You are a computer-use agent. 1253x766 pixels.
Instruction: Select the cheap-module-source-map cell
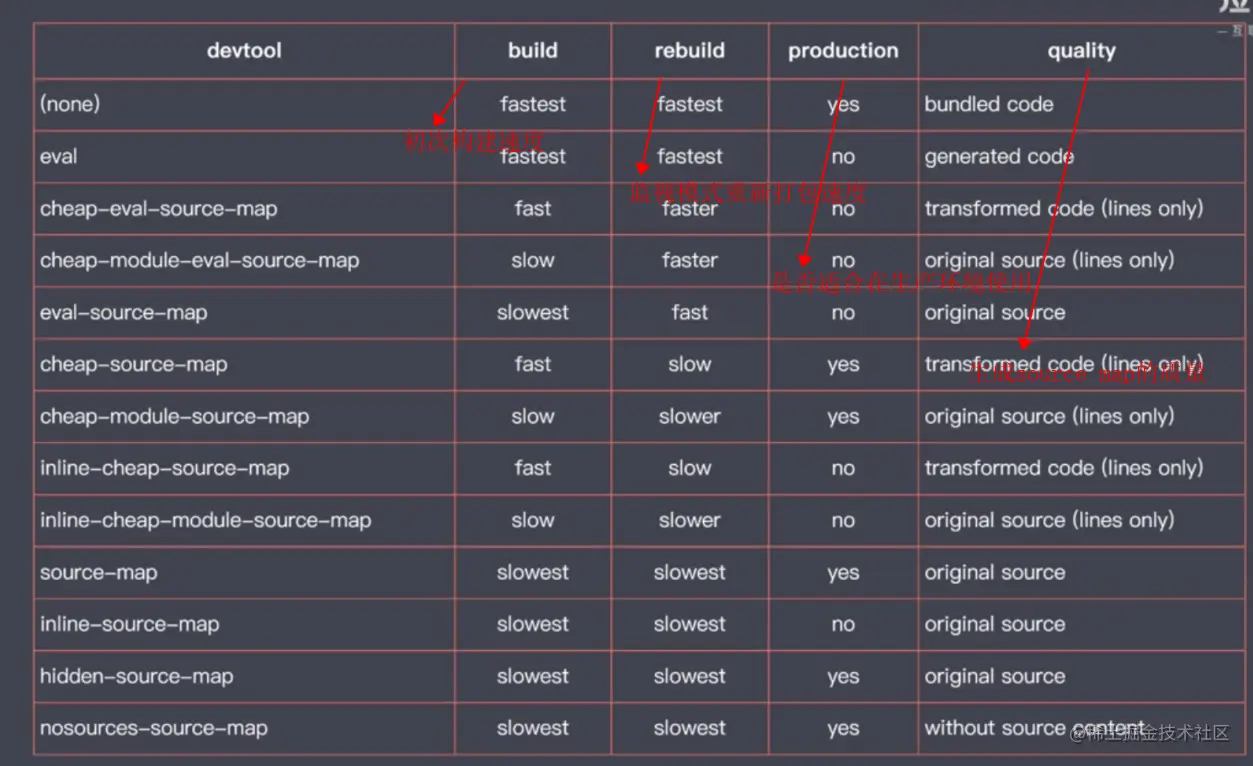(174, 417)
